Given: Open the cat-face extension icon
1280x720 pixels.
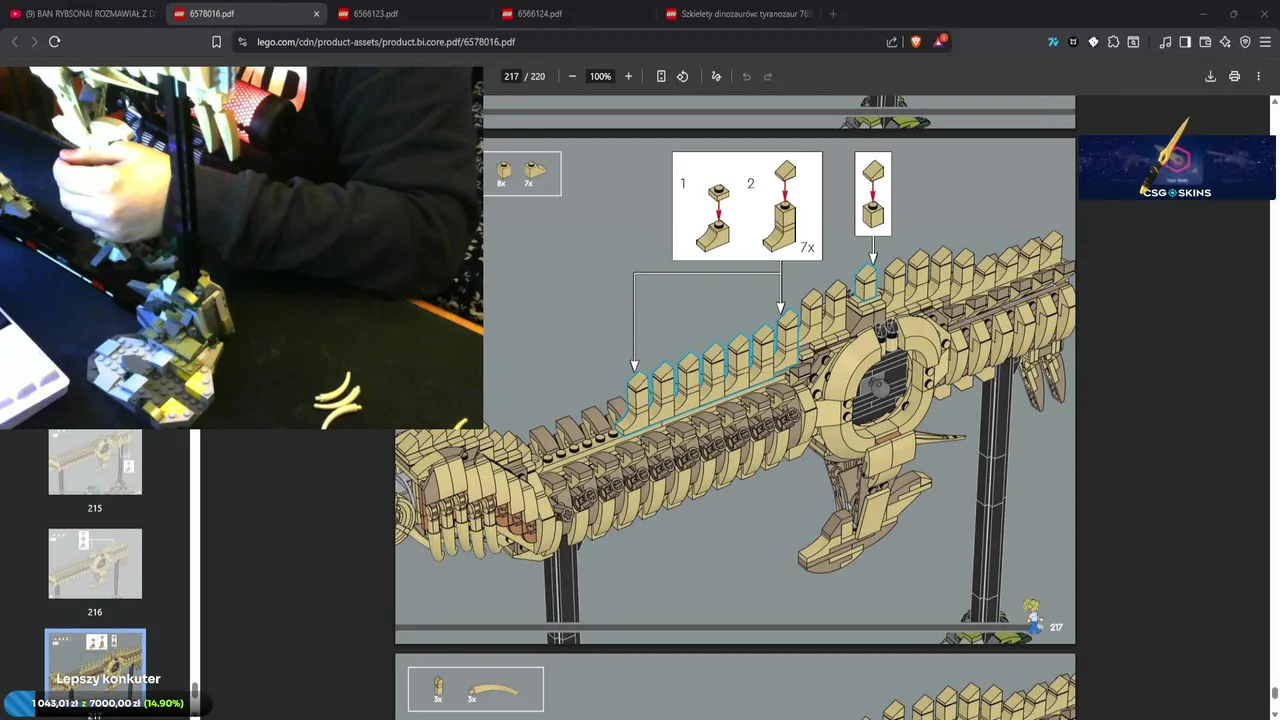Looking at the screenshot, I should 1073,42.
